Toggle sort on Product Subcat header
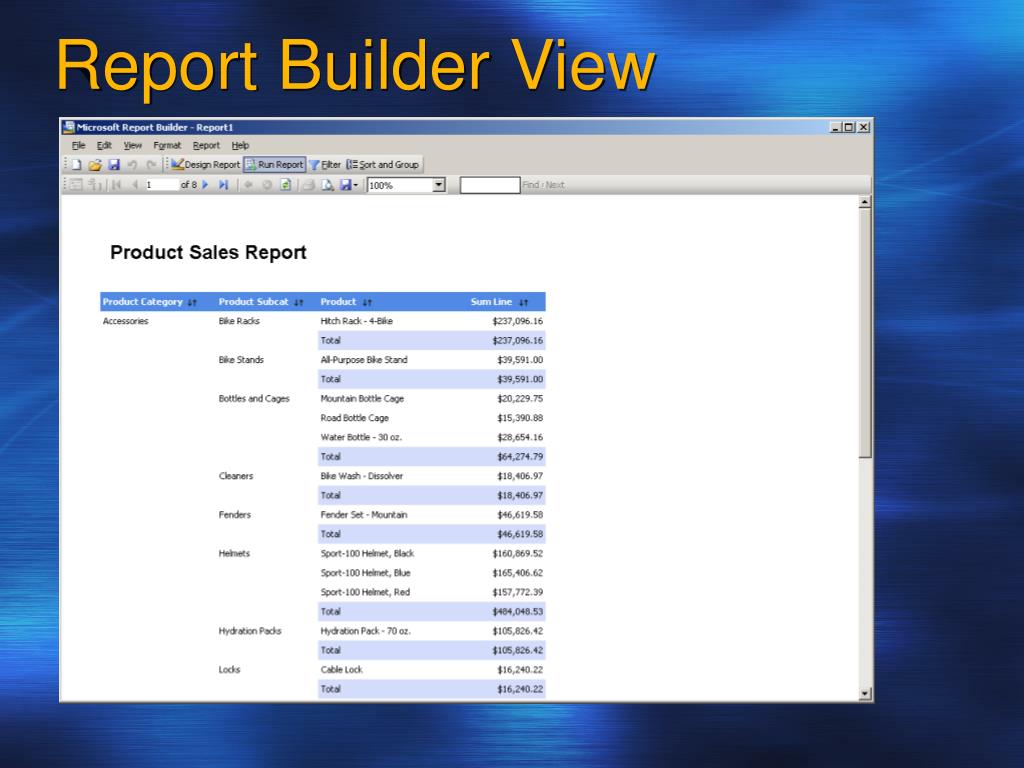The width and height of the screenshot is (1024, 768). coord(298,302)
